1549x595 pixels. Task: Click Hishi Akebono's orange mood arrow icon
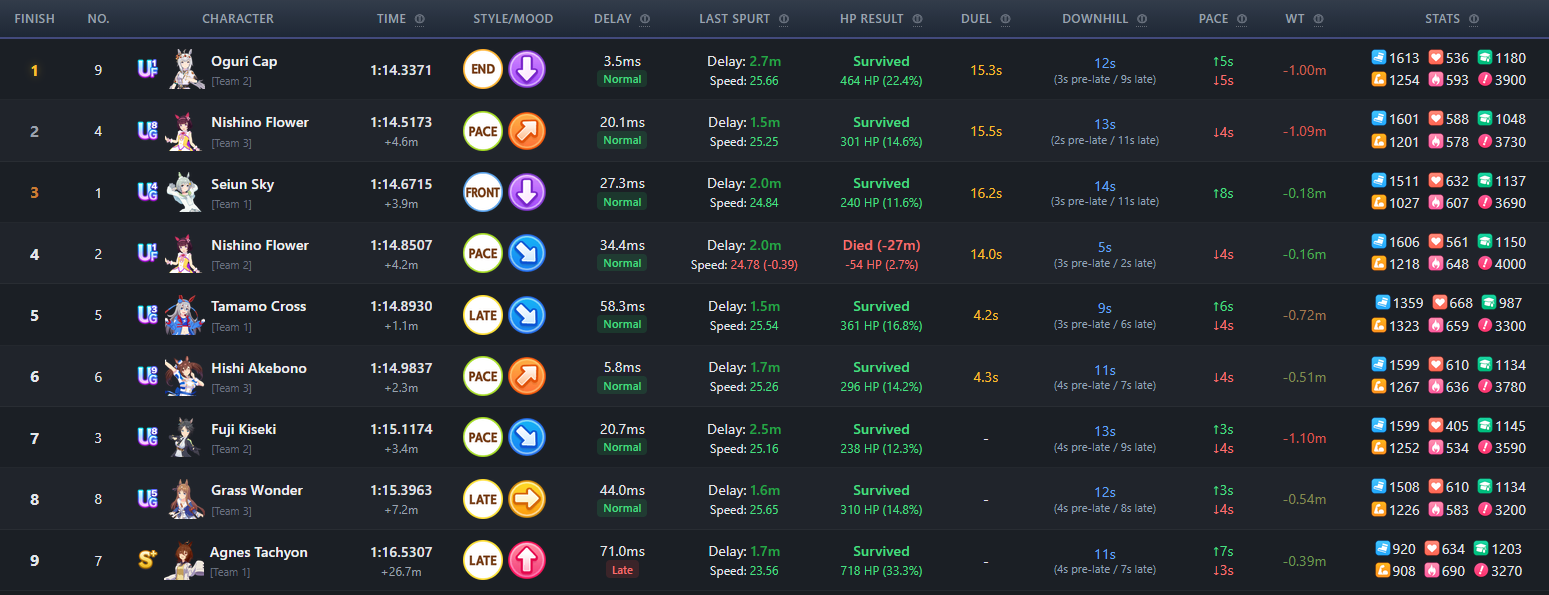(527, 376)
